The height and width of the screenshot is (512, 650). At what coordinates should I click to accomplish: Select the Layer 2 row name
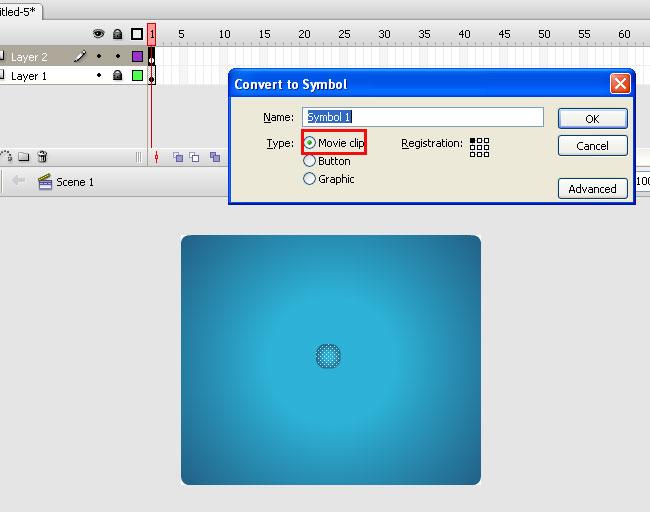click(29, 57)
